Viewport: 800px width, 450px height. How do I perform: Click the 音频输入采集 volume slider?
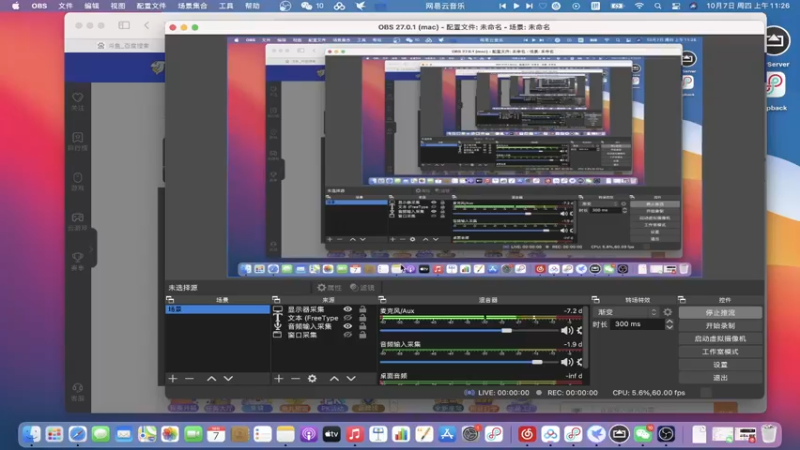[x=469, y=362]
